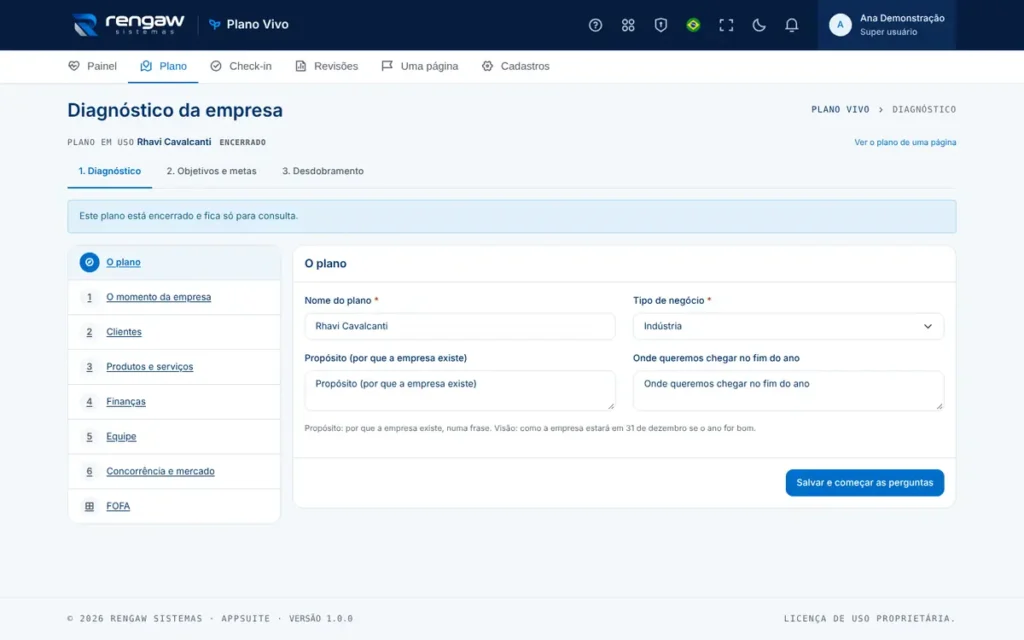
Task: Click the plano encerrado notice banner
Action: point(511,216)
